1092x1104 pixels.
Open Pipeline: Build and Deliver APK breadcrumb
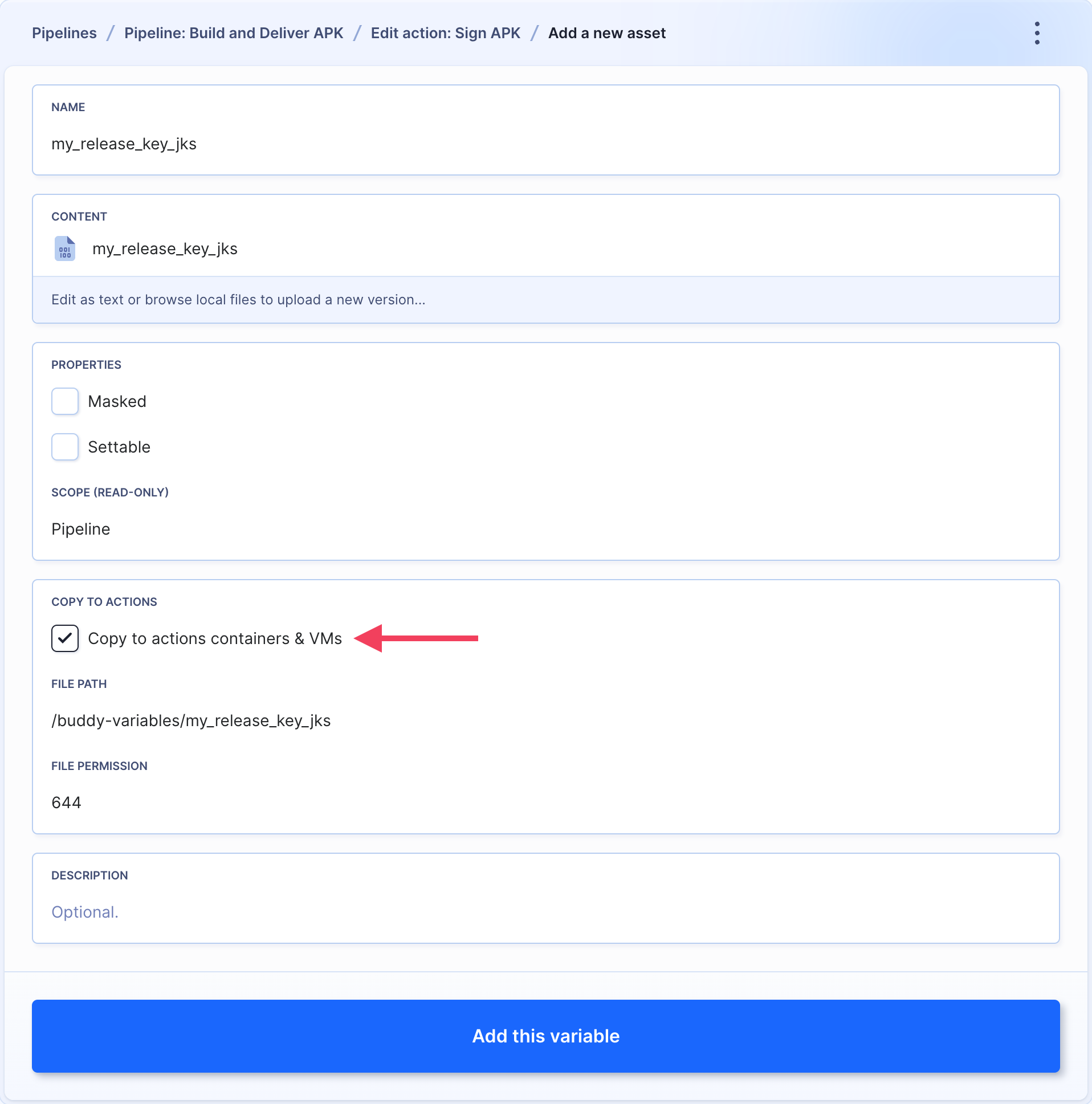click(234, 33)
